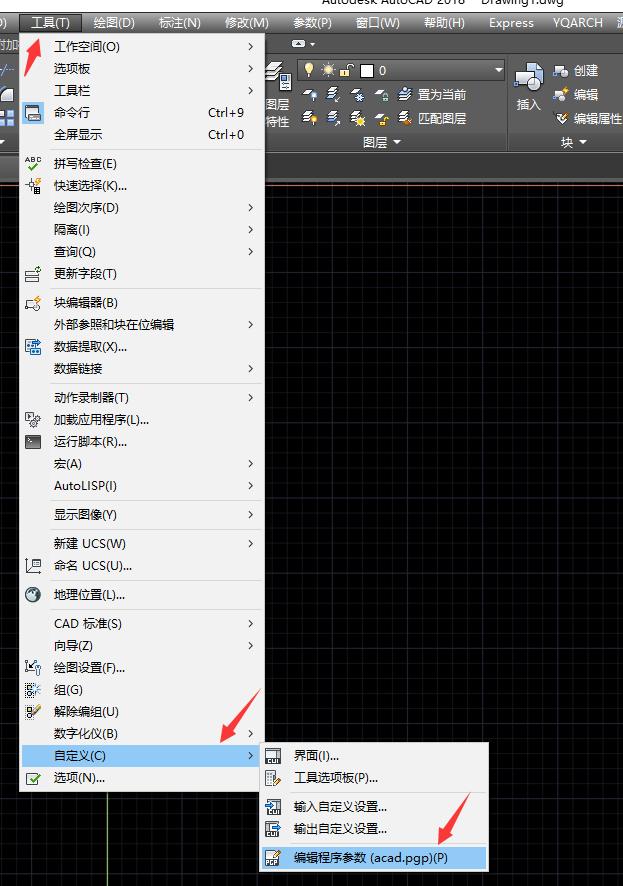Click the turn all layers on icon
Viewport: 623px width, 886px height.
tap(310, 118)
